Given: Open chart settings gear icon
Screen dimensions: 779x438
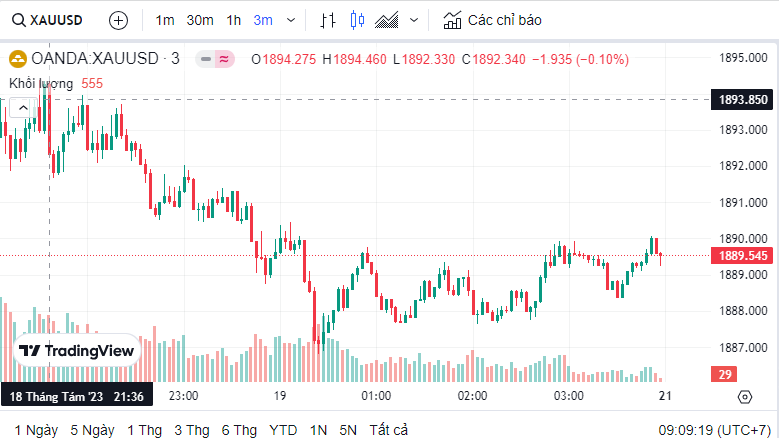Looking at the screenshot, I should [744, 396].
